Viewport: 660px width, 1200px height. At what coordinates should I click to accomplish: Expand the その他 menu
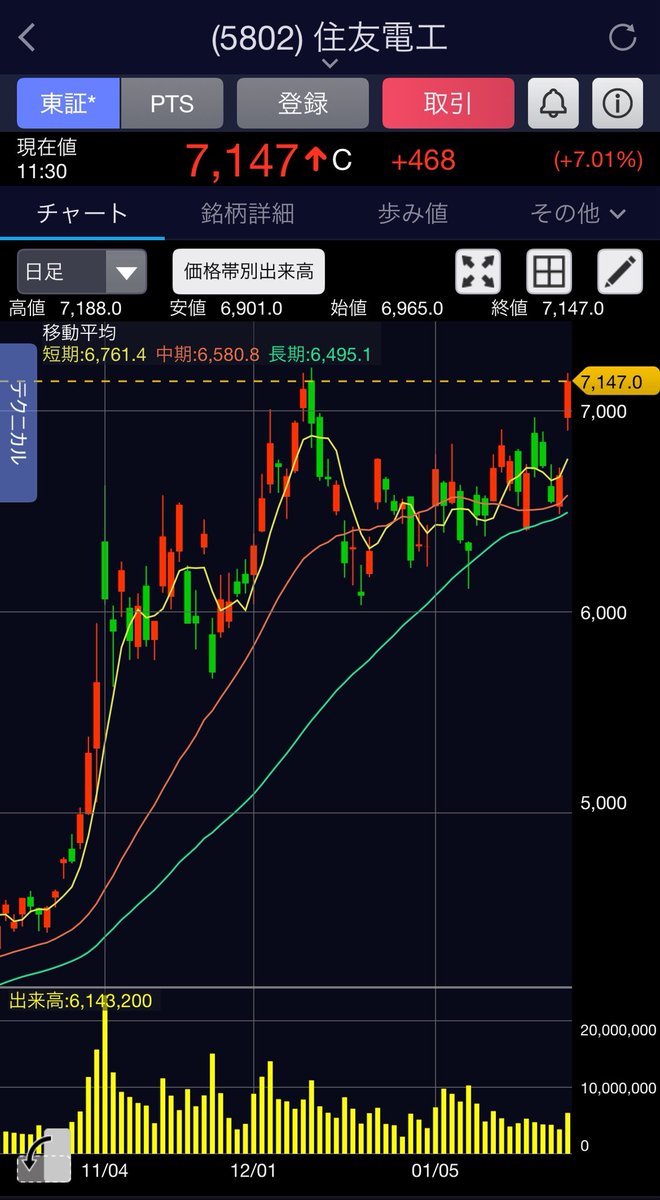579,213
